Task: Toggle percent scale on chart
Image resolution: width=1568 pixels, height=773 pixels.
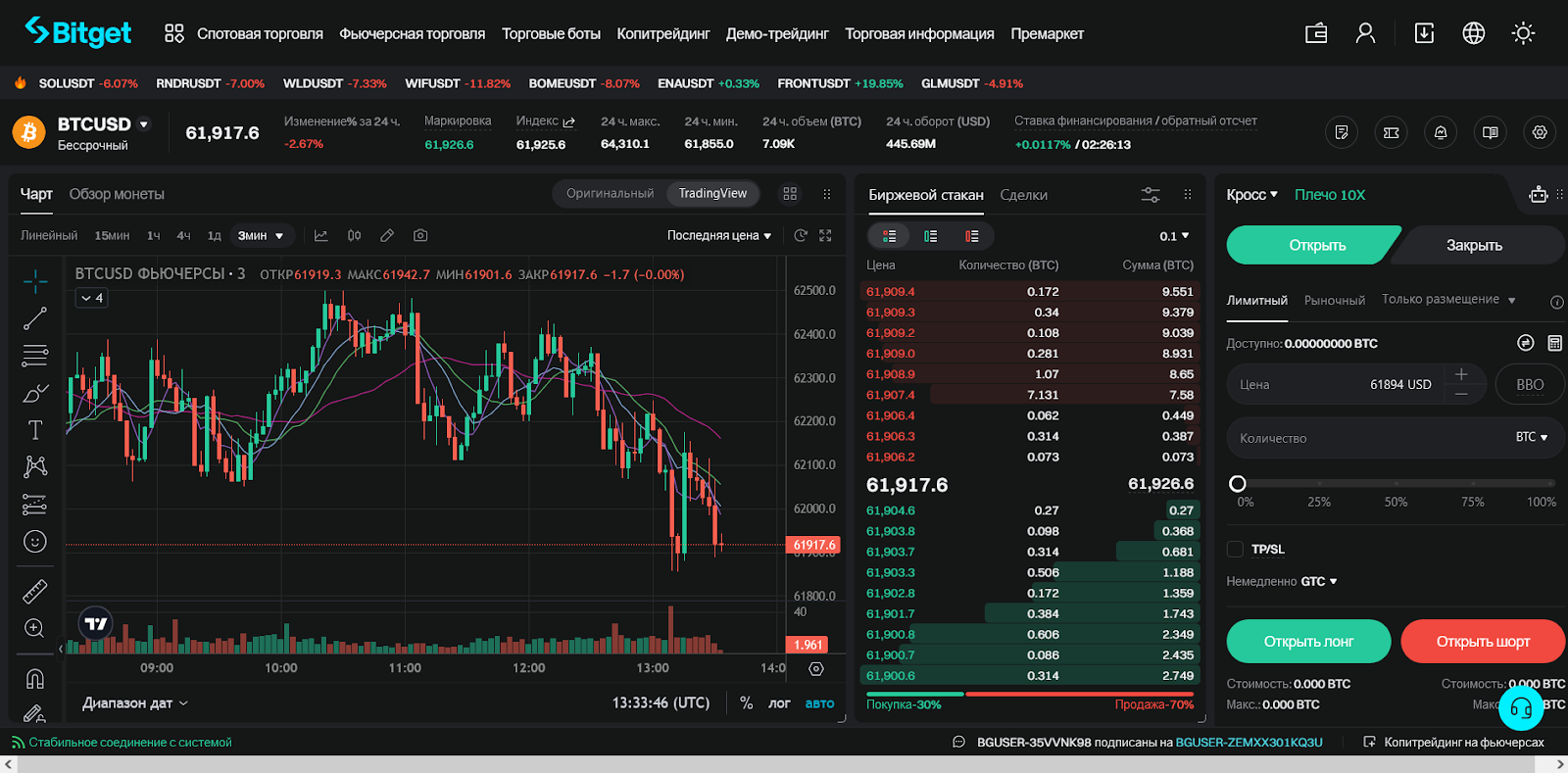Action: 746,702
